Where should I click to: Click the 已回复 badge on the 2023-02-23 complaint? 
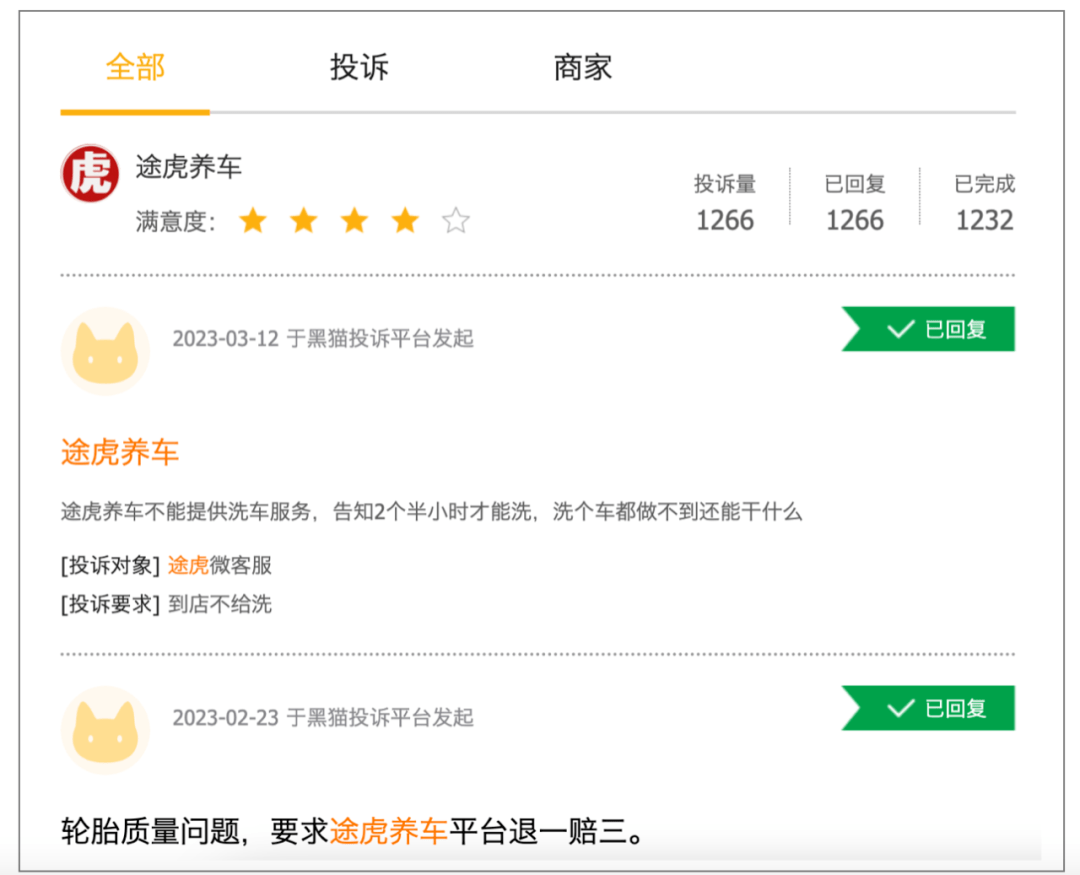point(928,708)
